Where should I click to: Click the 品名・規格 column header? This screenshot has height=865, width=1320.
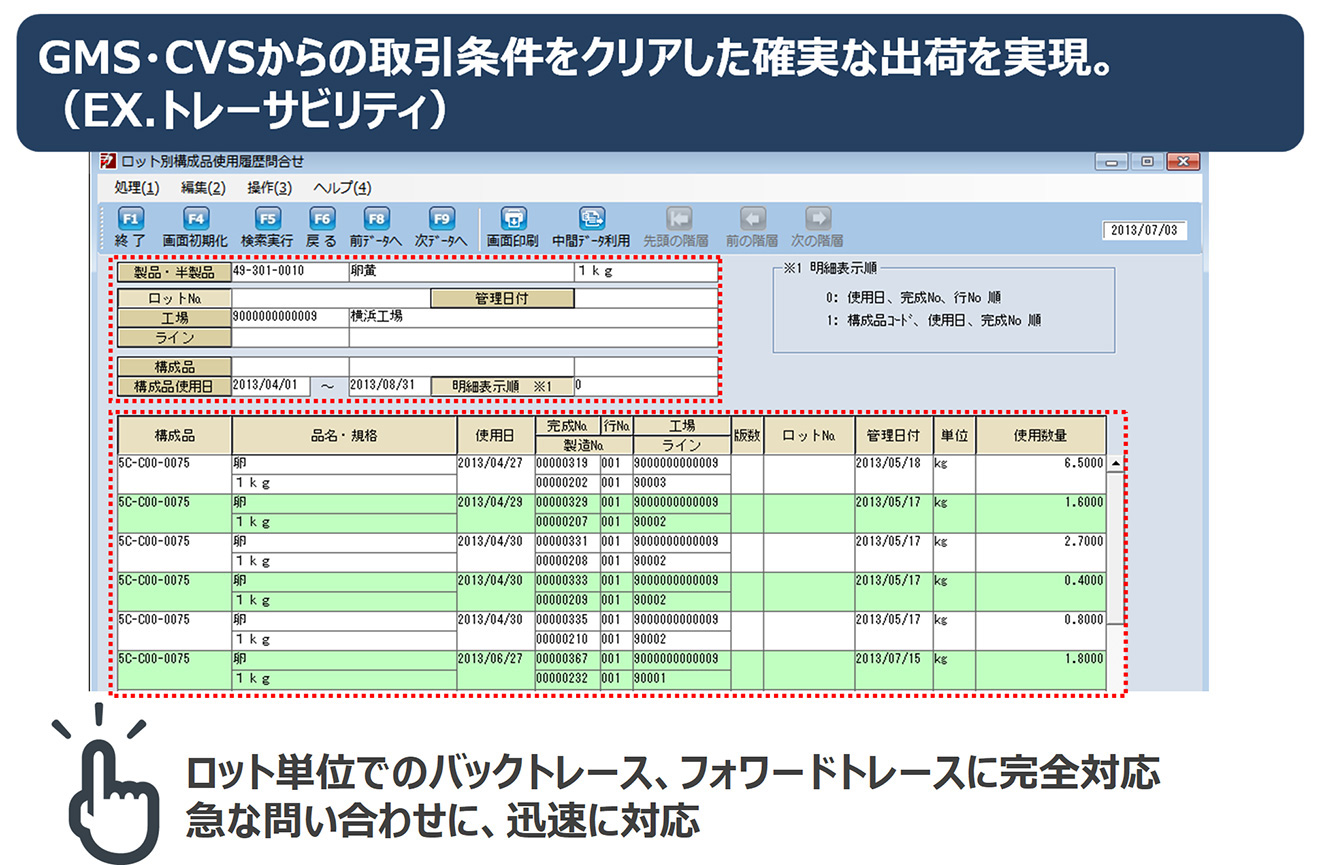pos(344,436)
